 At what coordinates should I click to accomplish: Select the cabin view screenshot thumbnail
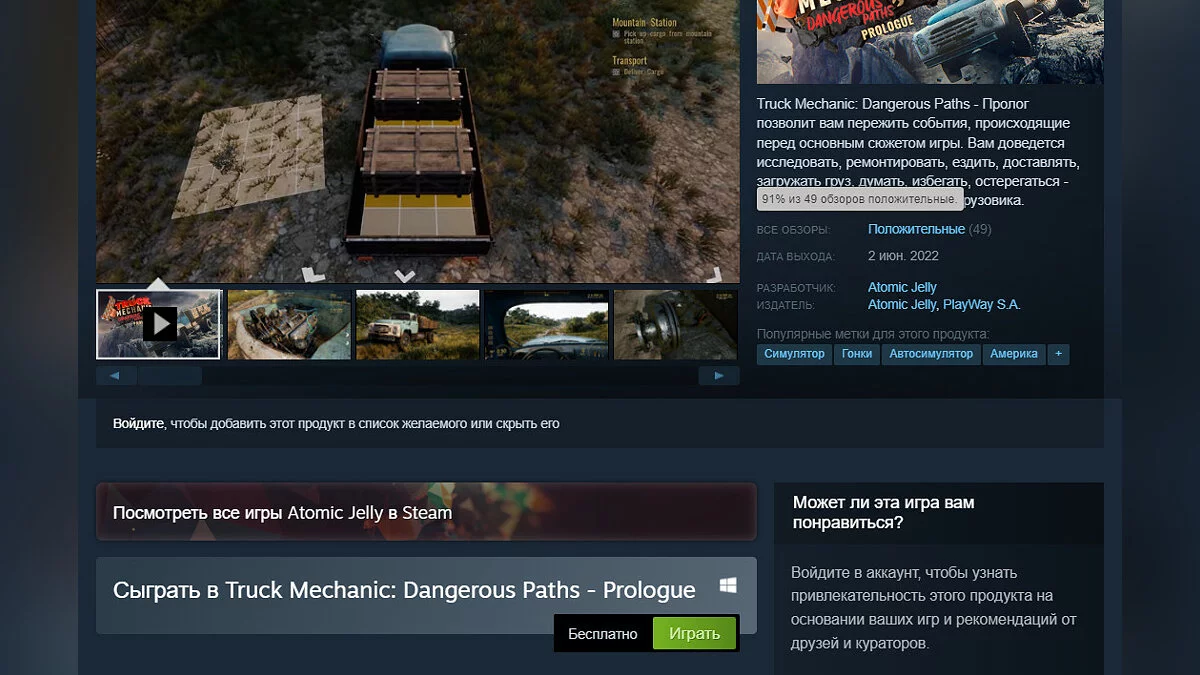[x=546, y=324]
